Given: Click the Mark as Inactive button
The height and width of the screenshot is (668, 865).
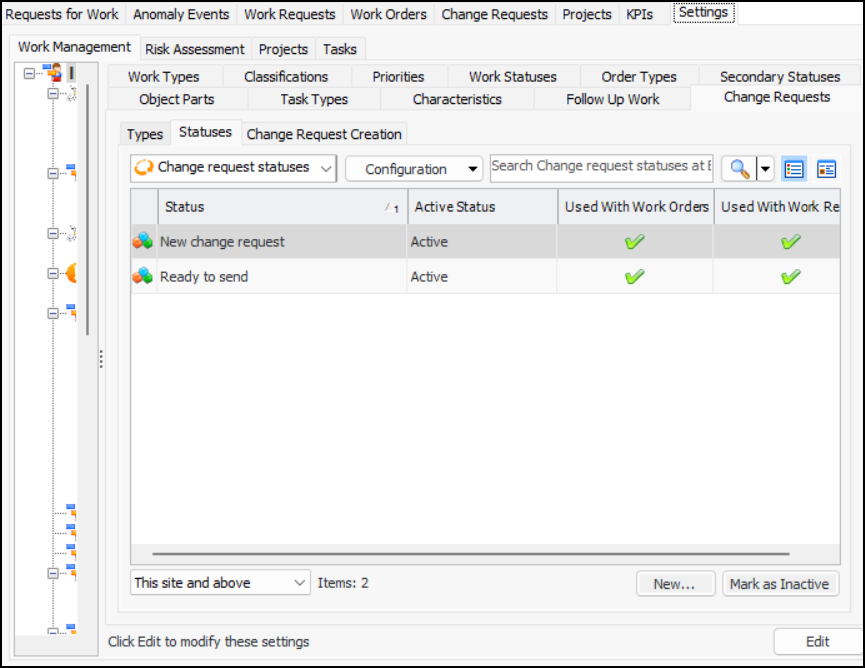Looking at the screenshot, I should click(x=780, y=584).
